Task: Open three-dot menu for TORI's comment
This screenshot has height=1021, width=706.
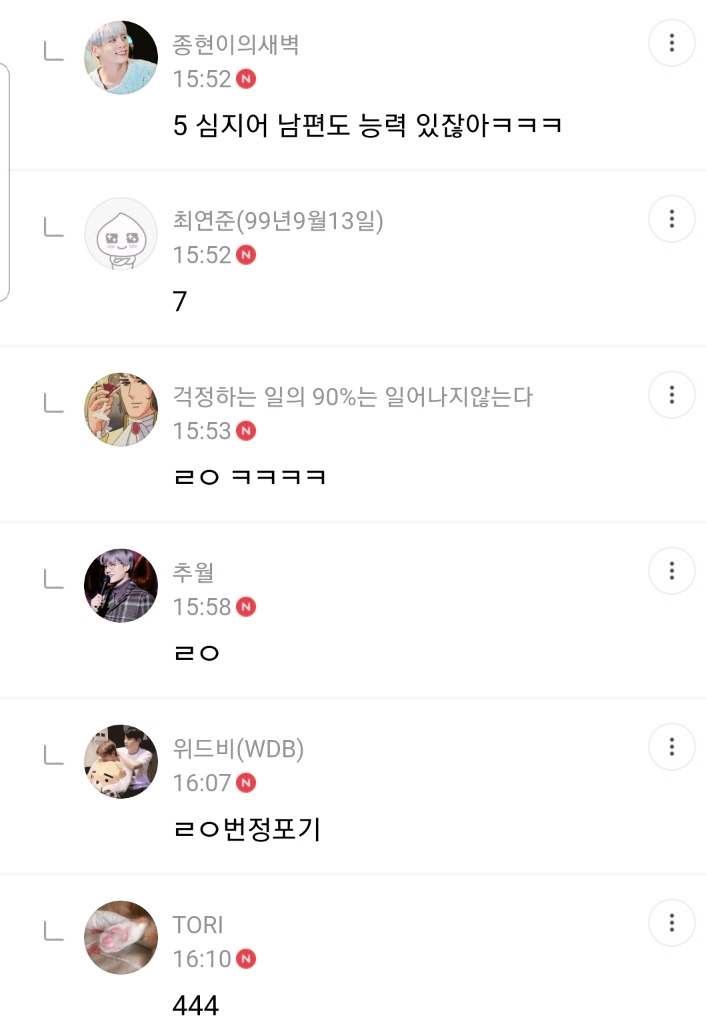Action: (672, 923)
